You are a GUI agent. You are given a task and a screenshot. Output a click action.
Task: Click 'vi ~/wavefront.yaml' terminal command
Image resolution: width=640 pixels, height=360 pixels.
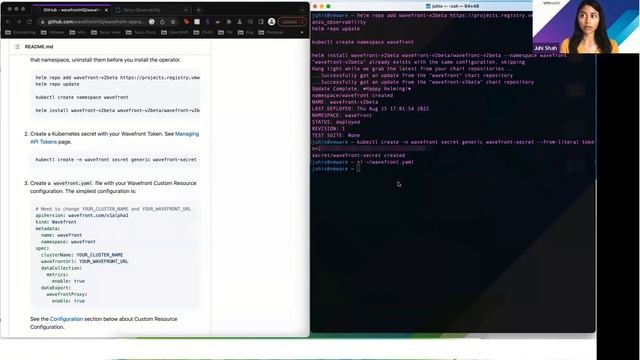[x=385, y=162]
